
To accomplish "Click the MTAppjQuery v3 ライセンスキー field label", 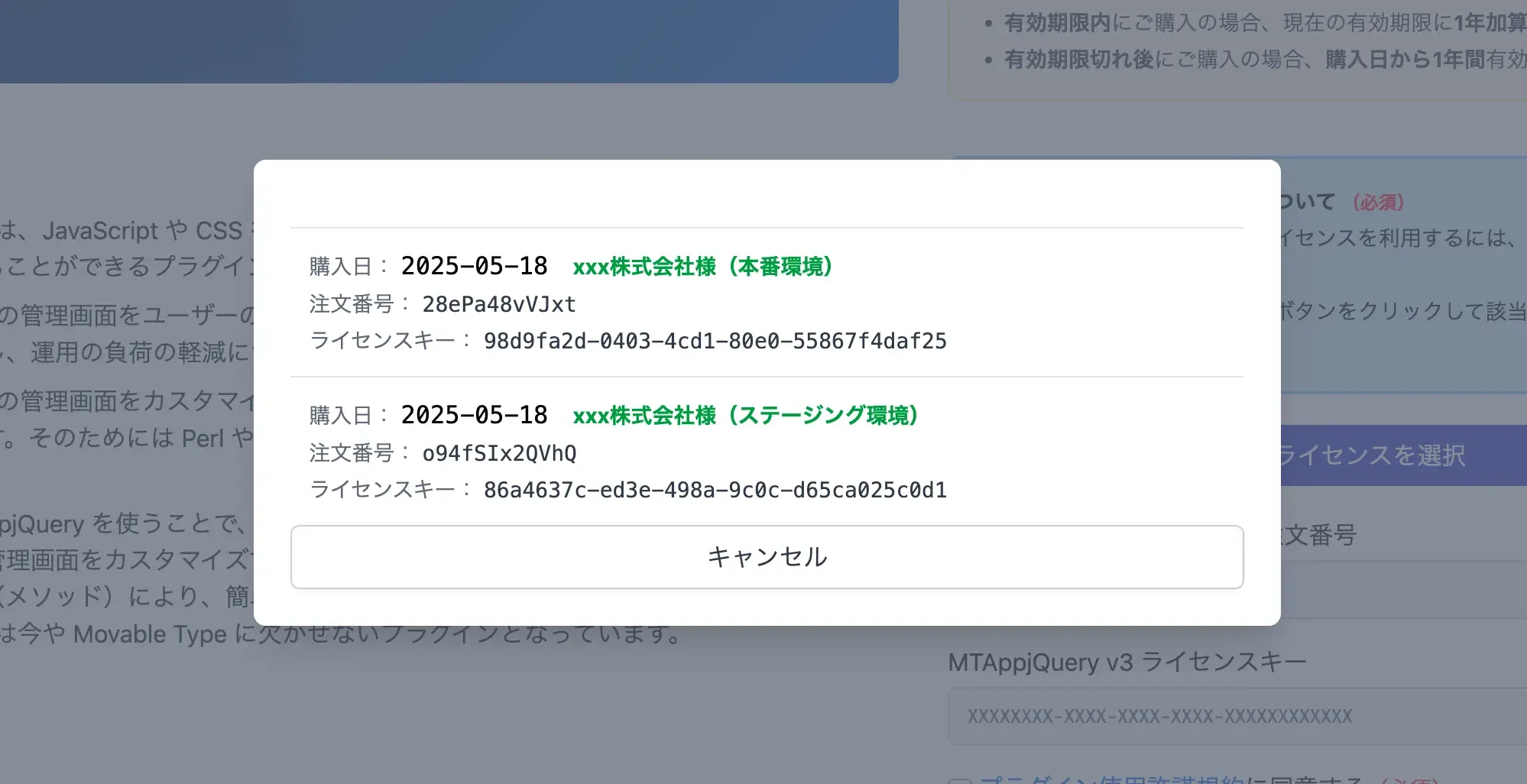I will coord(1127,662).
